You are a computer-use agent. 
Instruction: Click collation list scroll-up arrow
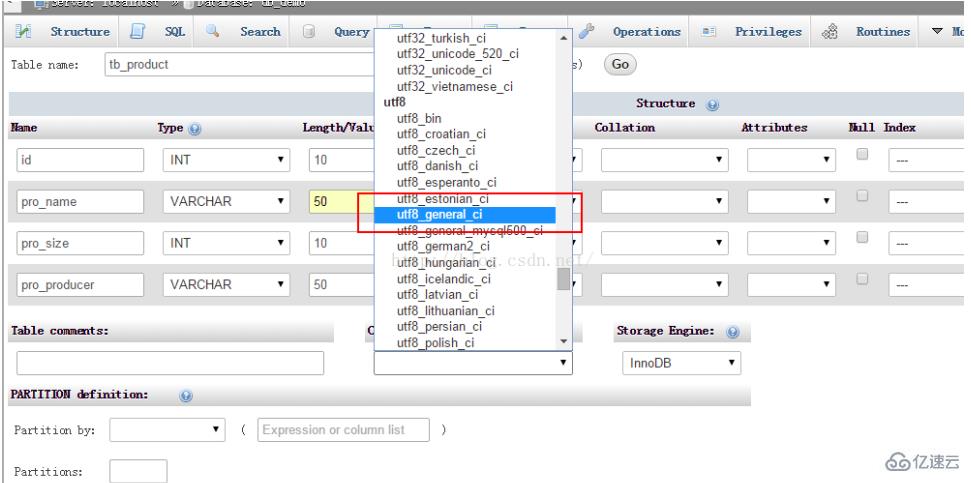[564, 37]
